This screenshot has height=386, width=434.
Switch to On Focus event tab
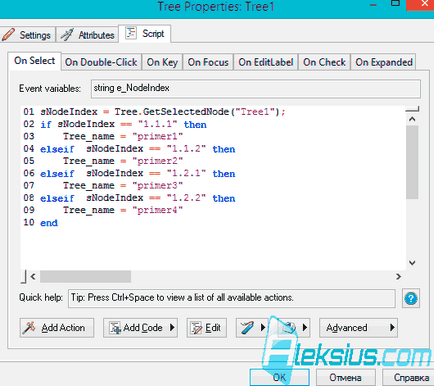(x=208, y=62)
